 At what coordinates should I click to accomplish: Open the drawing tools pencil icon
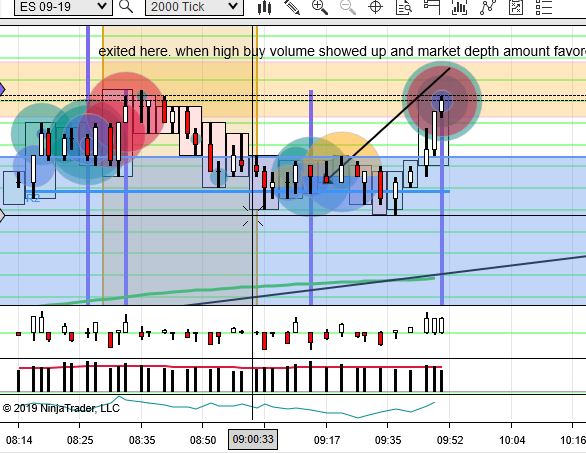[292, 7]
